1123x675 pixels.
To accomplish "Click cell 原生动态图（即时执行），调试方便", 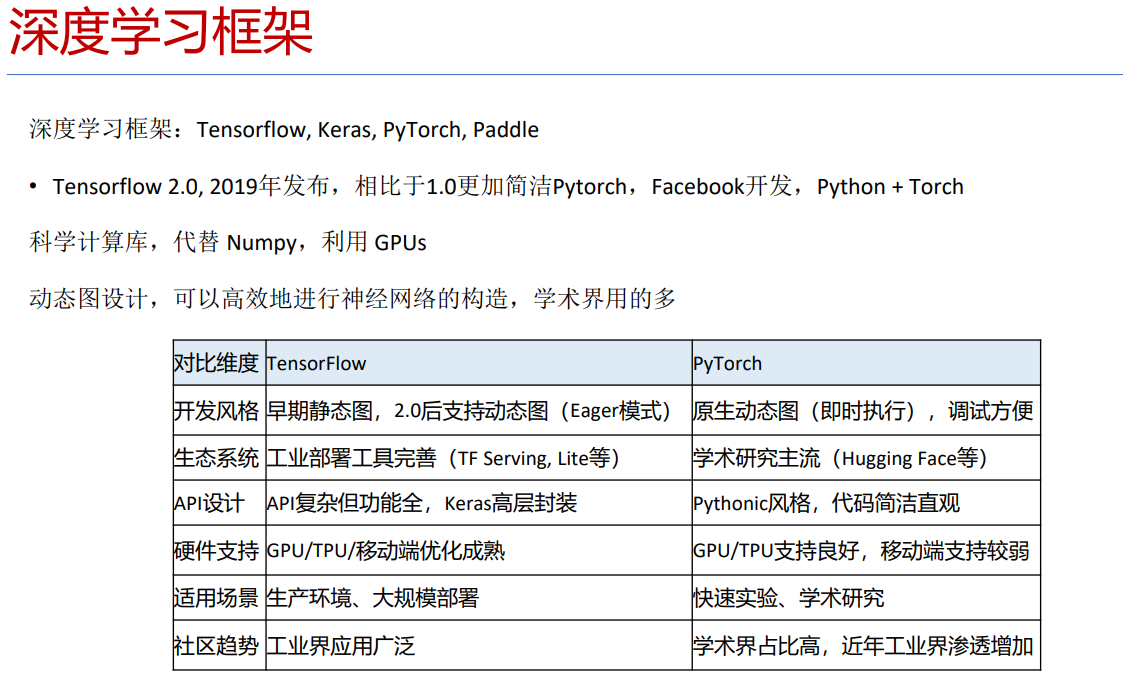I will pyautogui.click(x=866, y=411).
